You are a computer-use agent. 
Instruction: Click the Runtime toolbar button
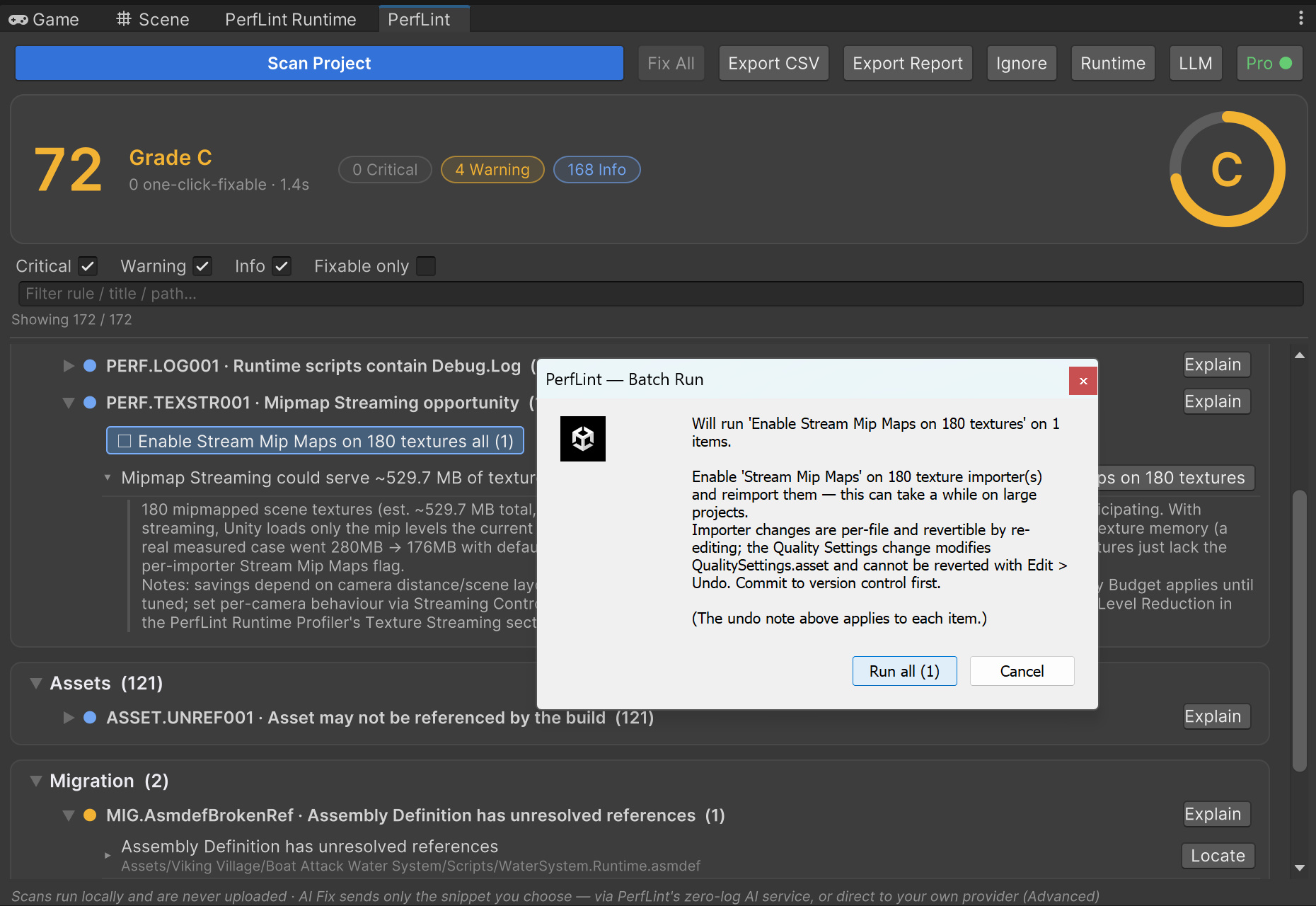coord(1113,64)
